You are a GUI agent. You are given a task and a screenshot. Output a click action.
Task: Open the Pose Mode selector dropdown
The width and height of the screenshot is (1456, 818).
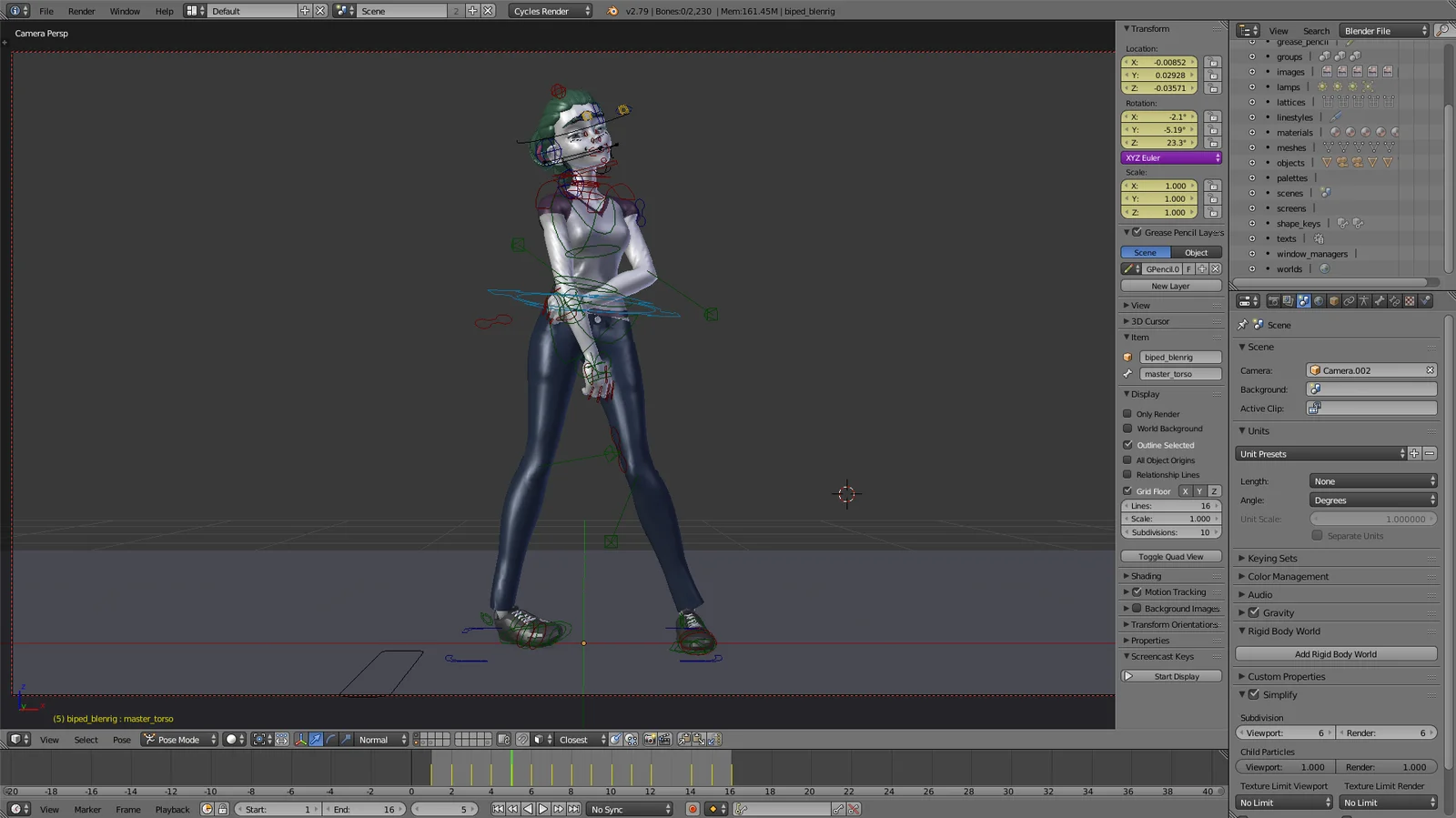[179, 740]
